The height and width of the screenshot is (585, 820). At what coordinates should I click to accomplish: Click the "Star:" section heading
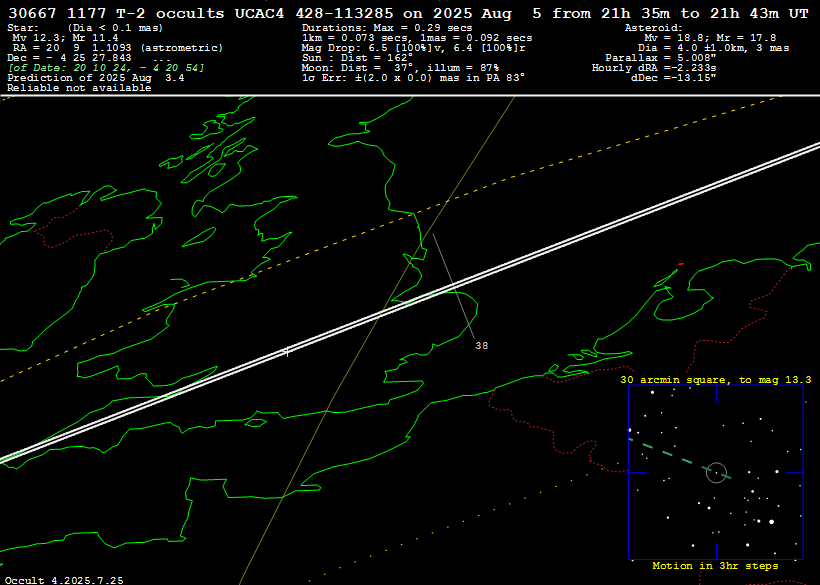pos(24,28)
